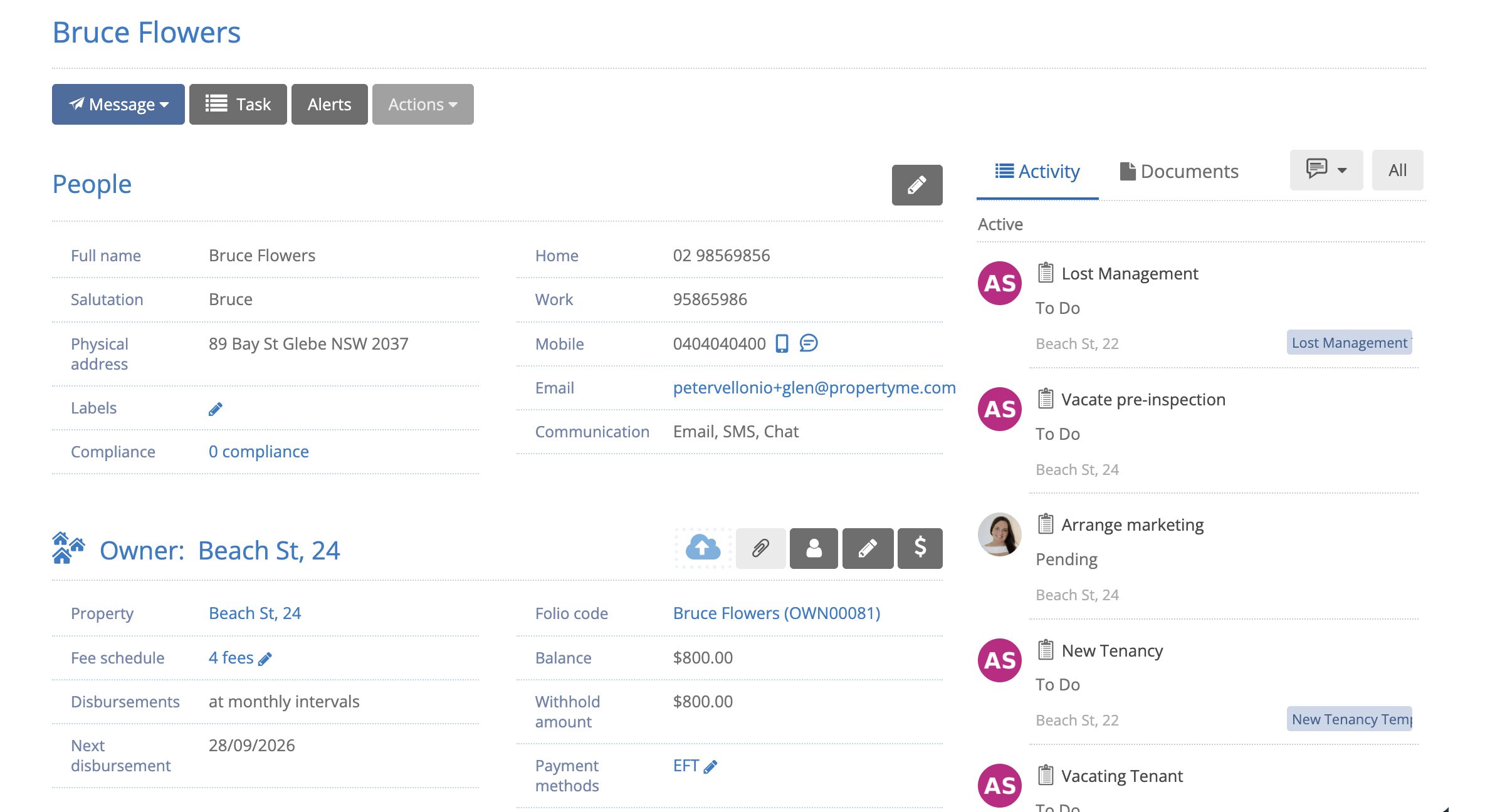The width and height of the screenshot is (1485, 812).
Task: Click the EFT payment method link
Action: 686,766
